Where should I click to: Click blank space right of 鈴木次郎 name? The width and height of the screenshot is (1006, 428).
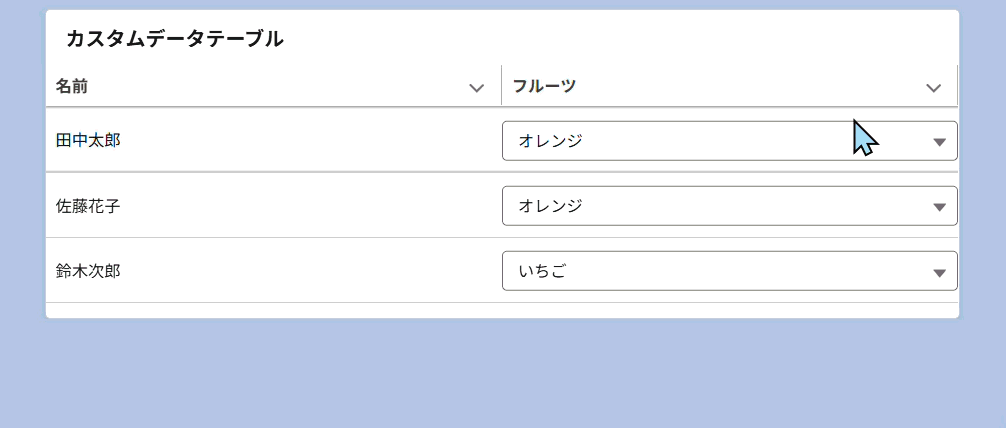tap(300, 271)
